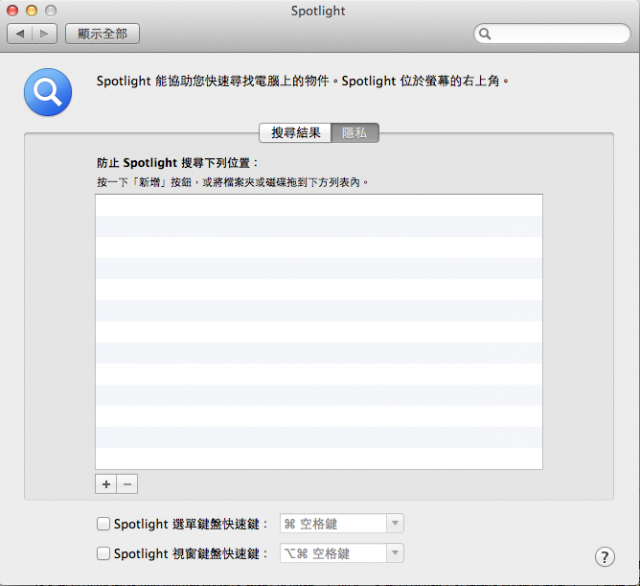Image resolution: width=640 pixels, height=586 pixels.
Task: Close the Spotlight window with red button
Action: [x=13, y=10]
